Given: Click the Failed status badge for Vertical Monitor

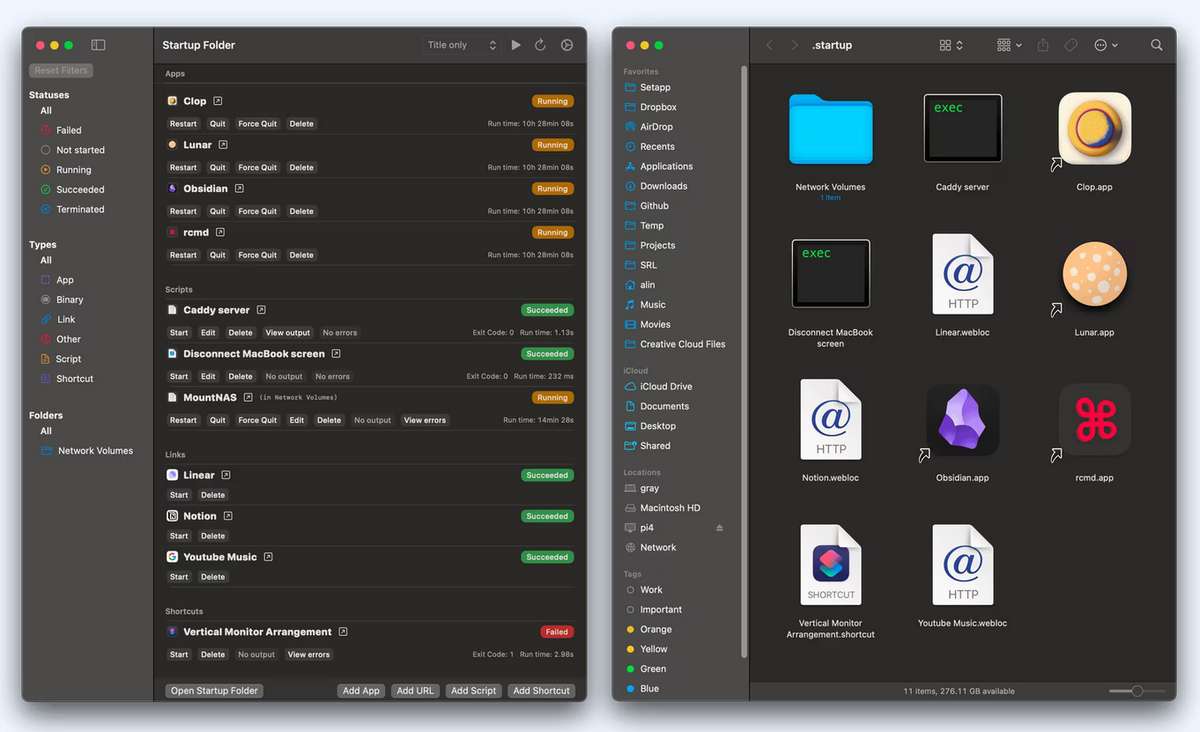Looking at the screenshot, I should (557, 632).
